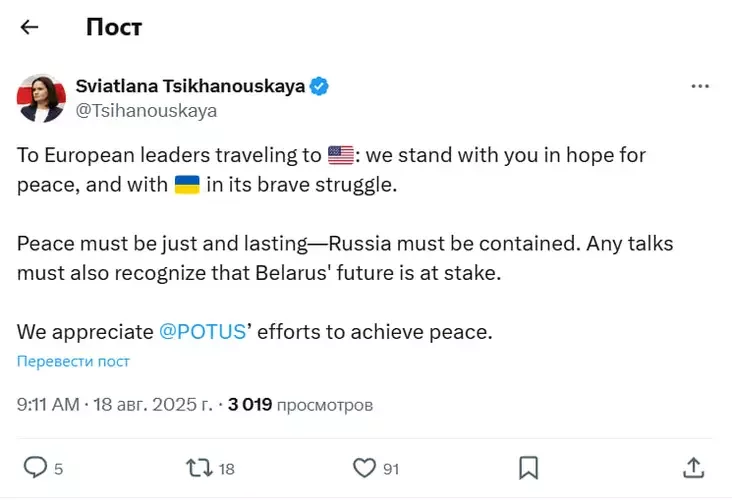Click the US flag emoji

point(341,156)
